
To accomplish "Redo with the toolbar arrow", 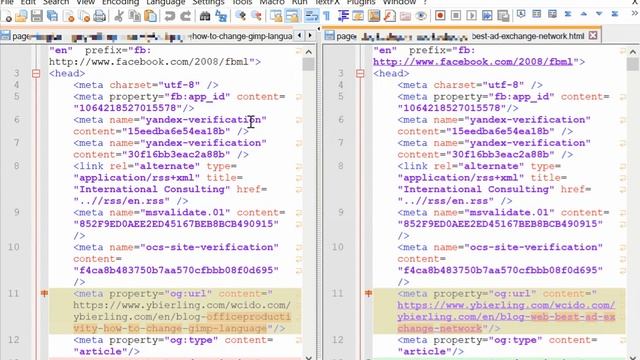I will tap(185, 16).
